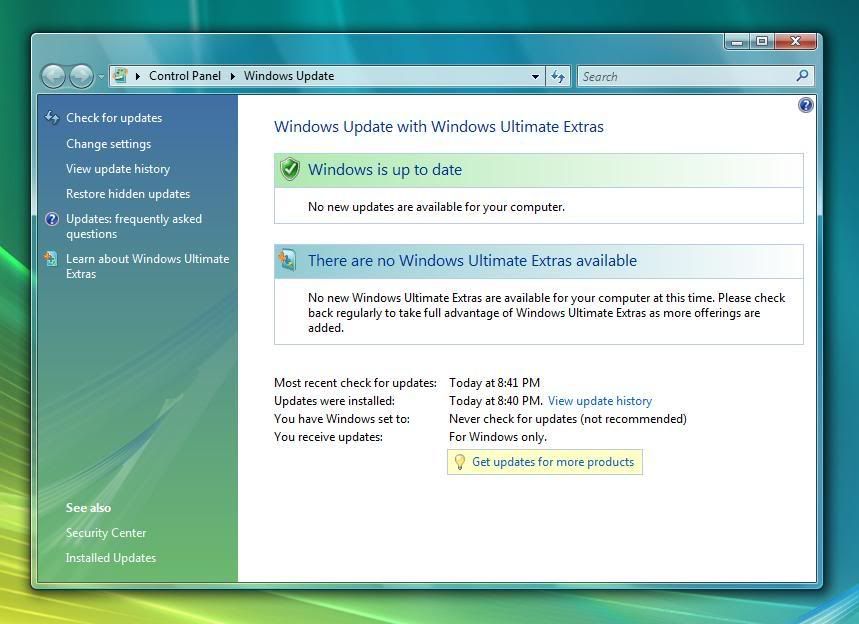
Task: Click the magnifying glass search icon
Action: [802, 76]
